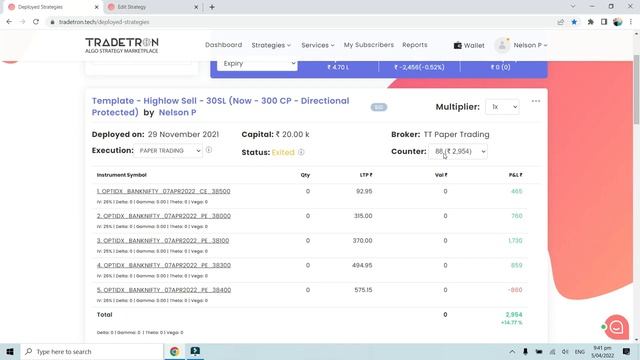Expand the Services menu
Screen dimensions: 640x360
(x=318, y=45)
